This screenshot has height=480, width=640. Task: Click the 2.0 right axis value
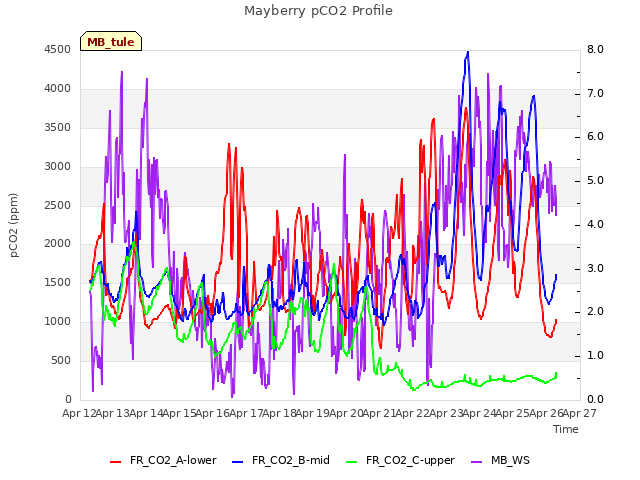pyautogui.click(x=595, y=312)
